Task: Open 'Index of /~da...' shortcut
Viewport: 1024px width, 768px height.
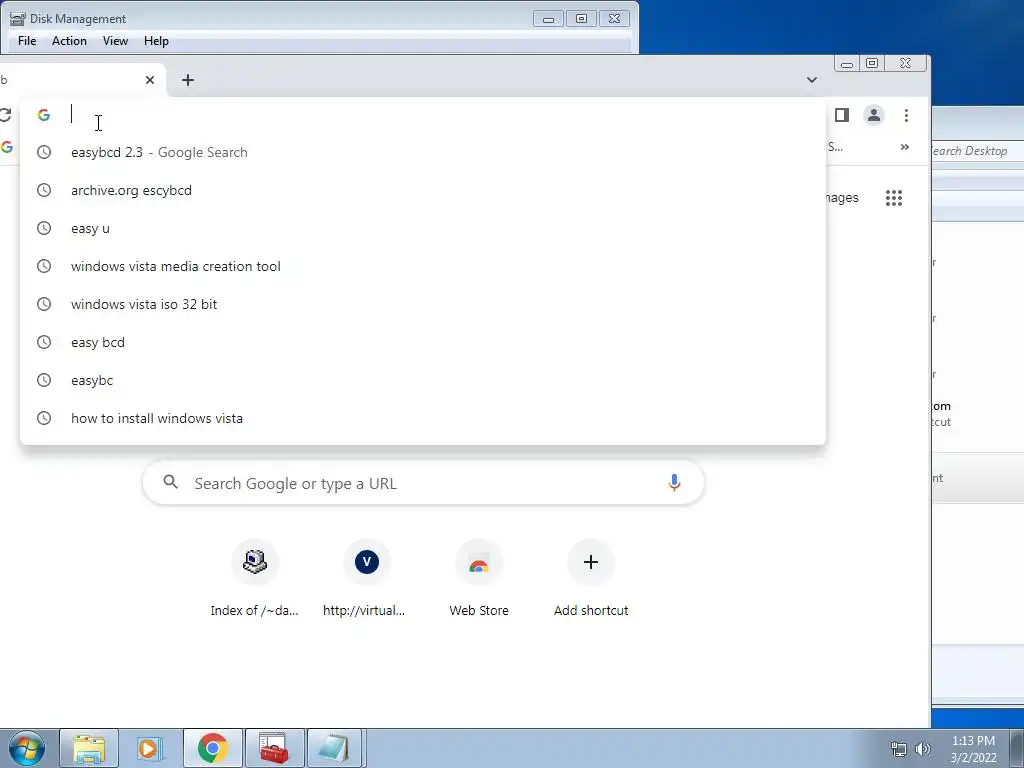Action: click(255, 579)
